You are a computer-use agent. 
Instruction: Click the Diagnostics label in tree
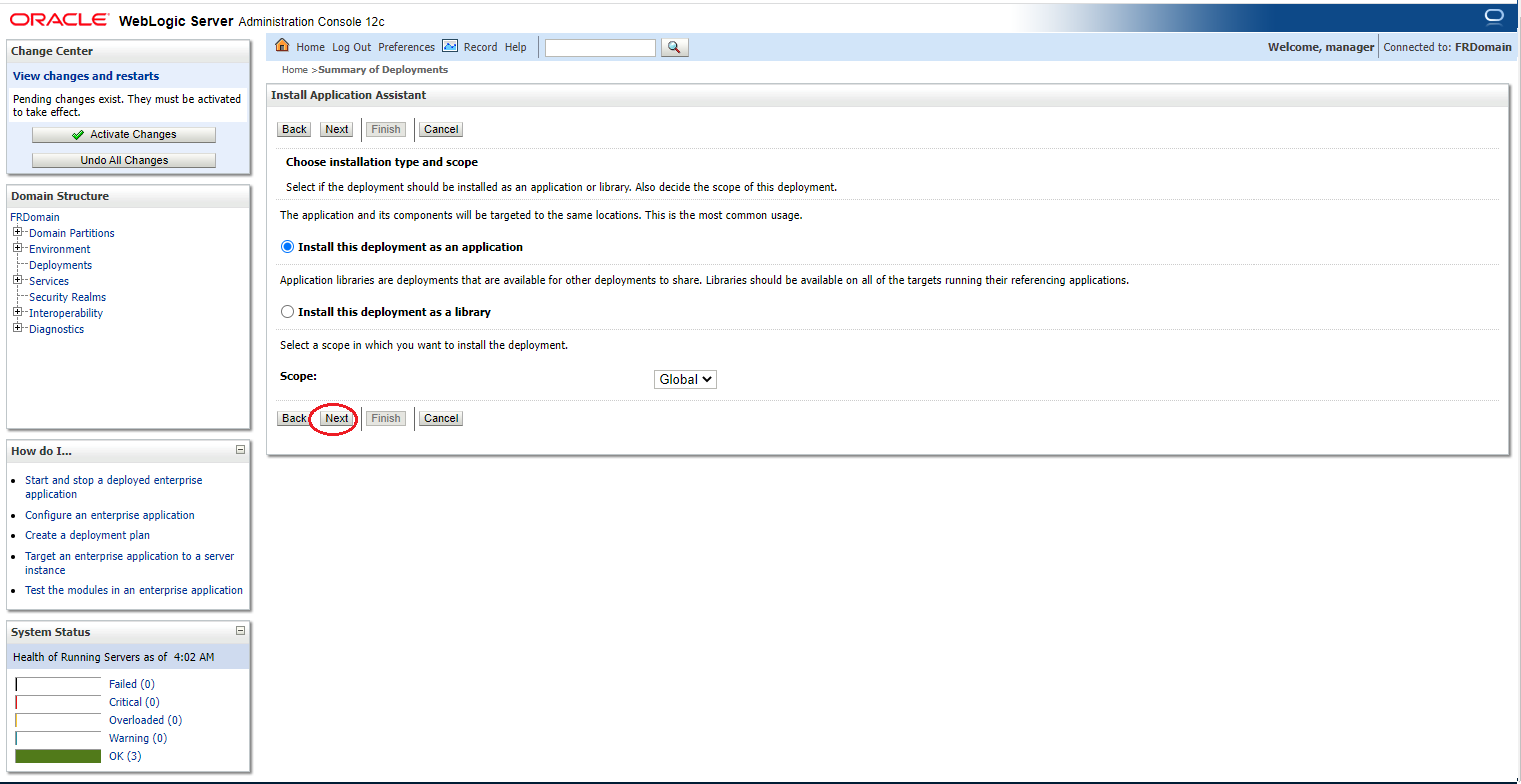pyautogui.click(x=57, y=329)
